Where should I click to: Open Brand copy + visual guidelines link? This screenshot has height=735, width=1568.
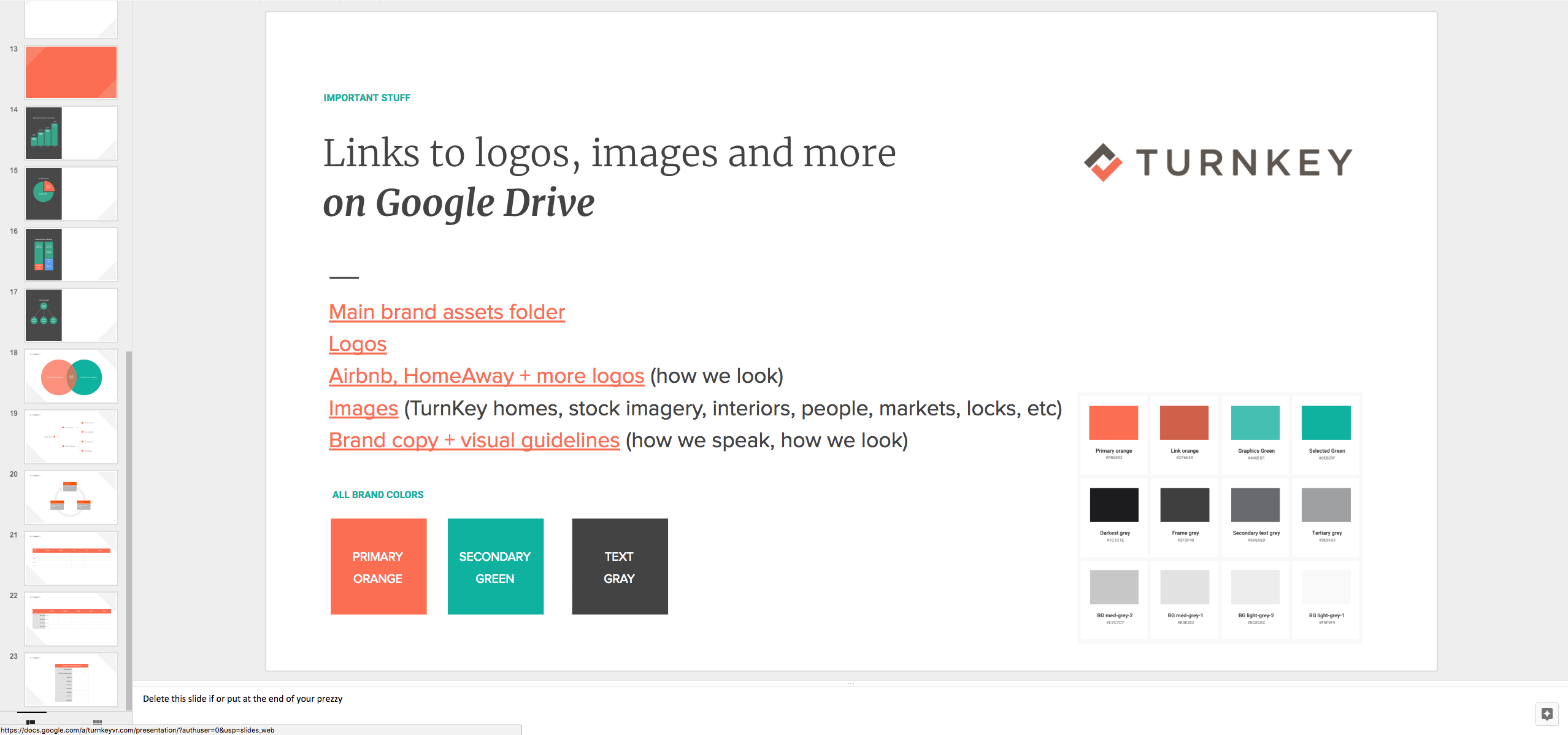[x=474, y=441]
